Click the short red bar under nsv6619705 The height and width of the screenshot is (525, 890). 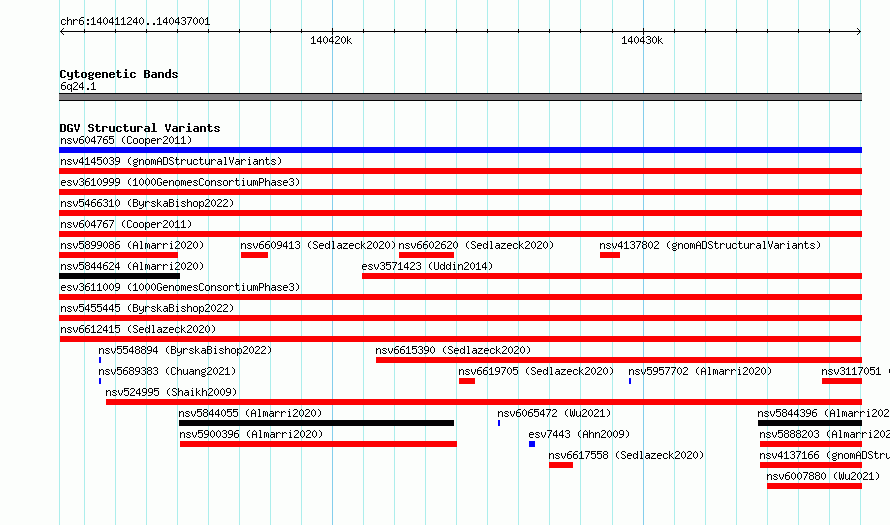pyautogui.click(x=467, y=381)
